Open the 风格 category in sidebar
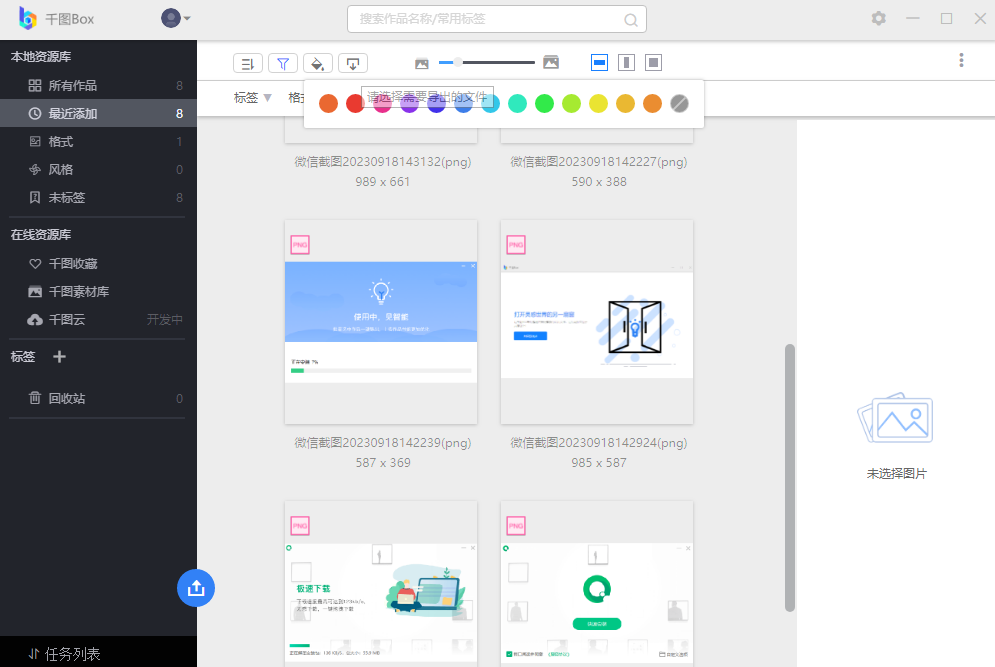 pyautogui.click(x=98, y=169)
